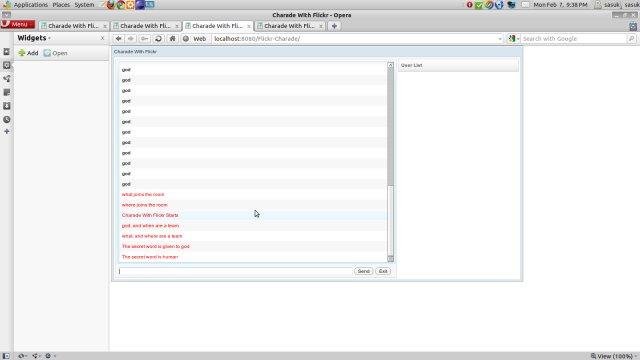640x360 pixels.
Task: Click the Forward arrow navigation button
Action: (131, 39)
